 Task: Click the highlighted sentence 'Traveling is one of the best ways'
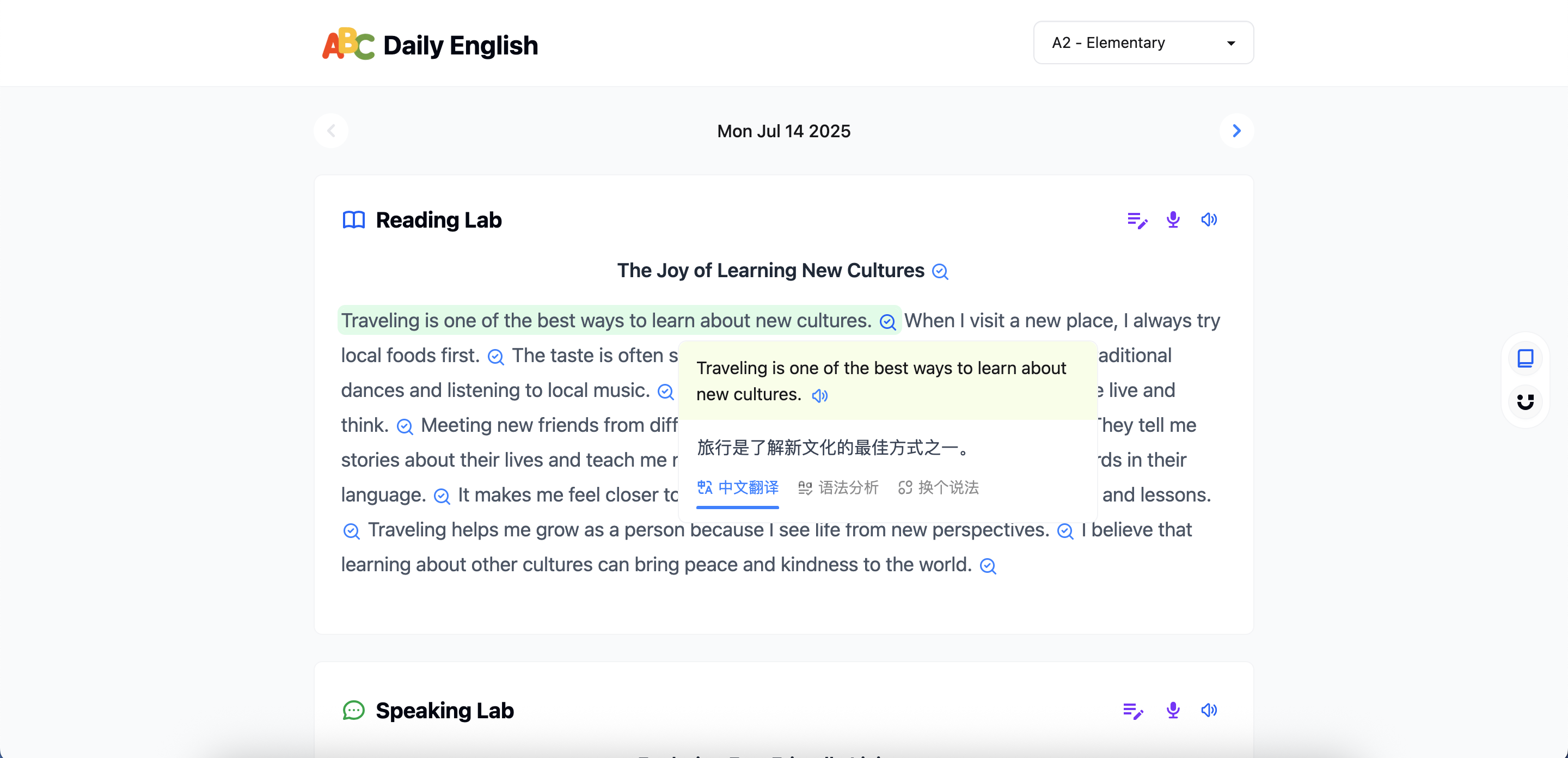click(x=607, y=321)
